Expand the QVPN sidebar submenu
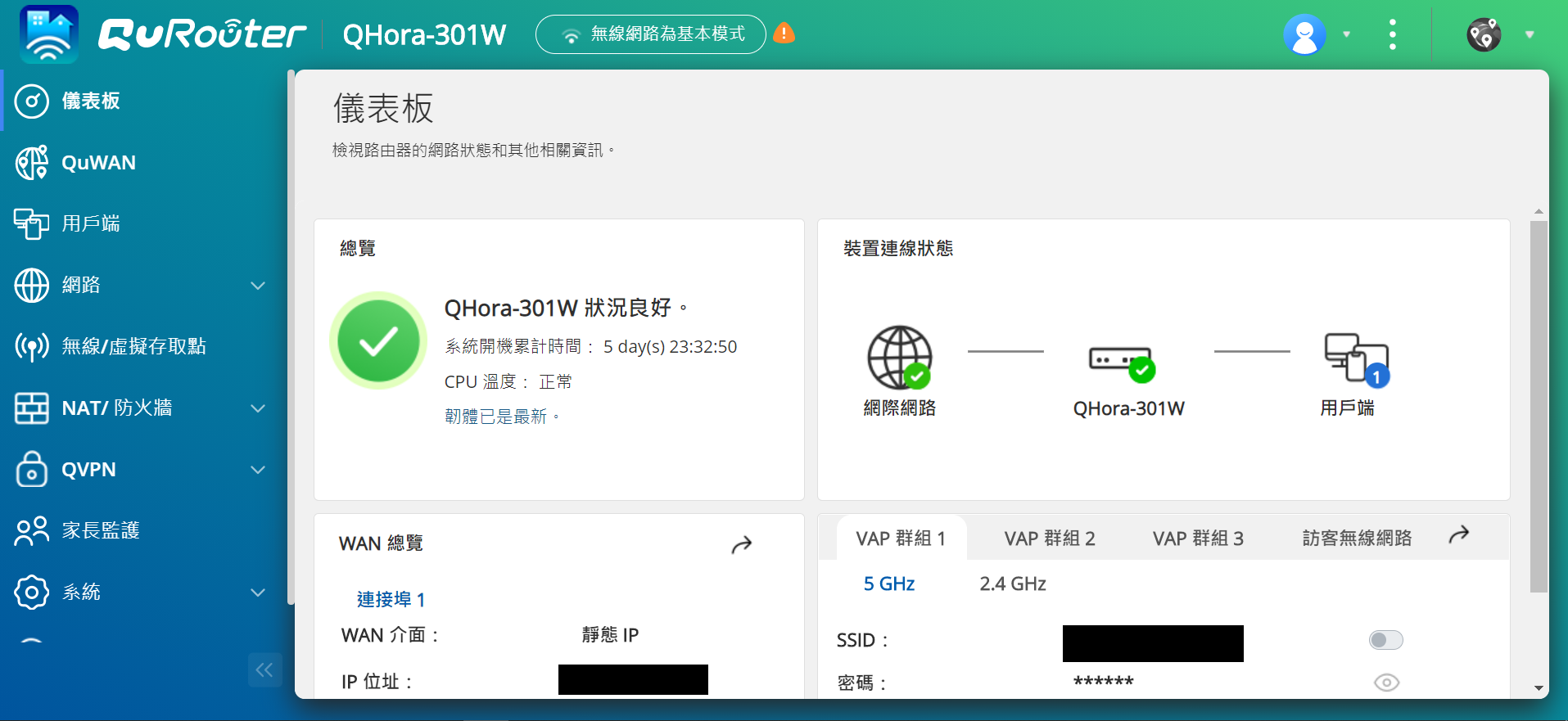This screenshot has width=1568, height=721. [258, 470]
